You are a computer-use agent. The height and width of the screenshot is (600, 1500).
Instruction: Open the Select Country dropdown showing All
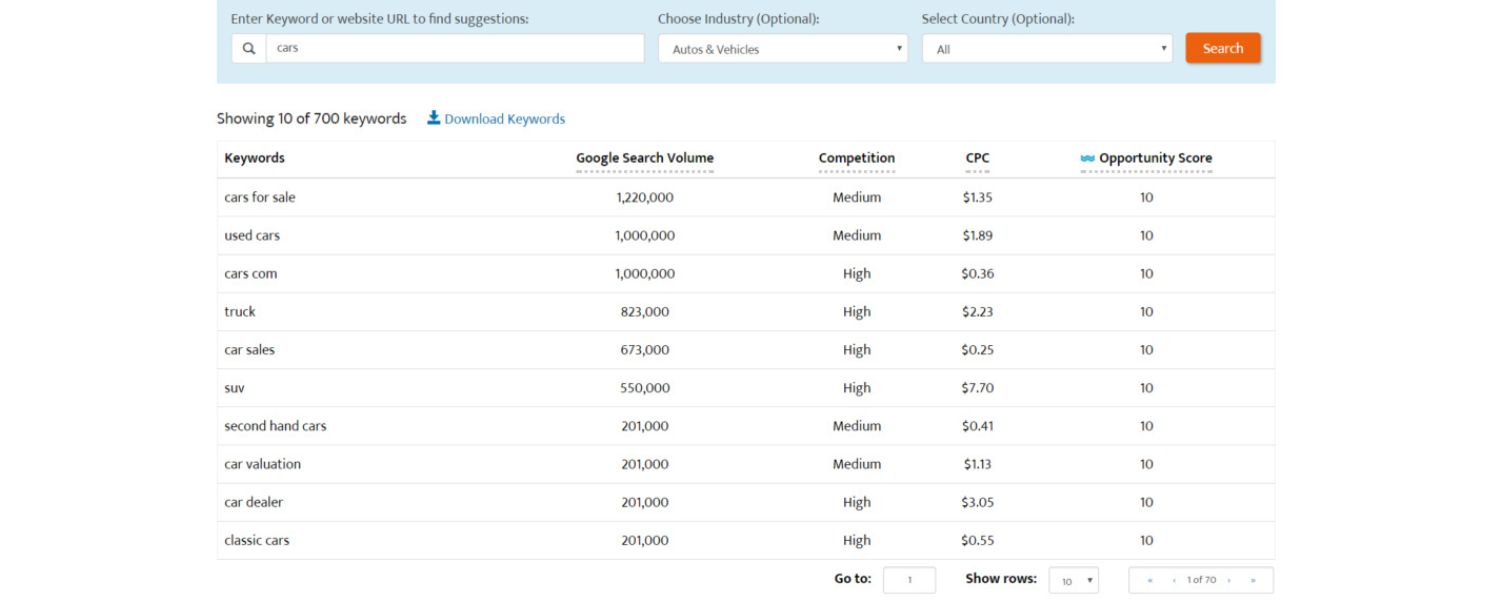click(x=1045, y=47)
